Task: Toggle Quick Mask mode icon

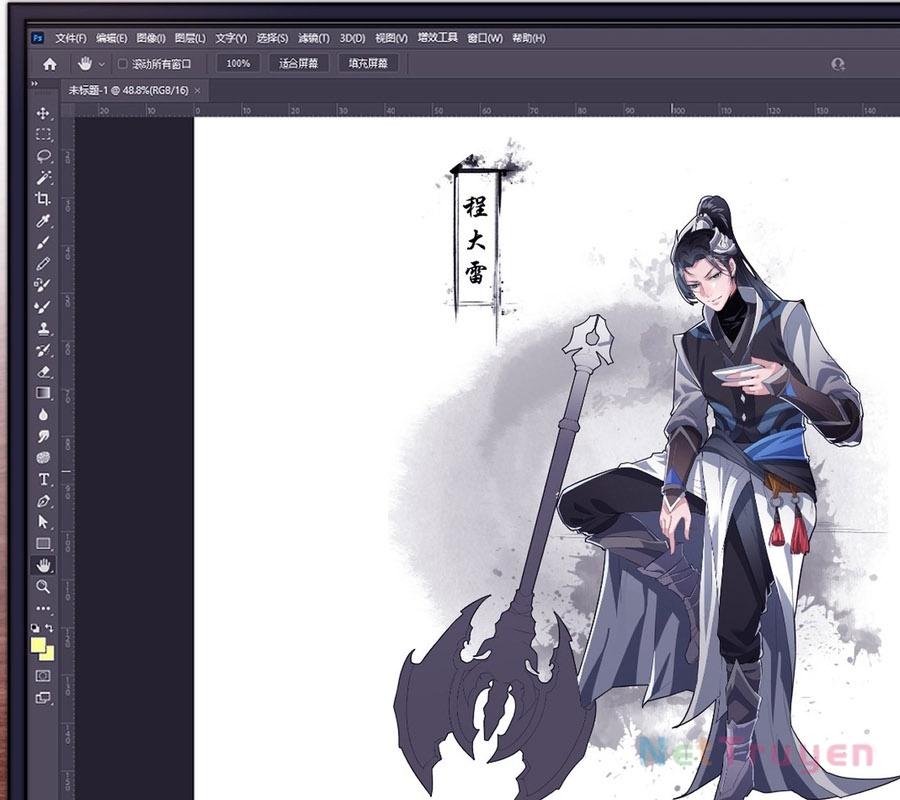Action: coord(43,676)
